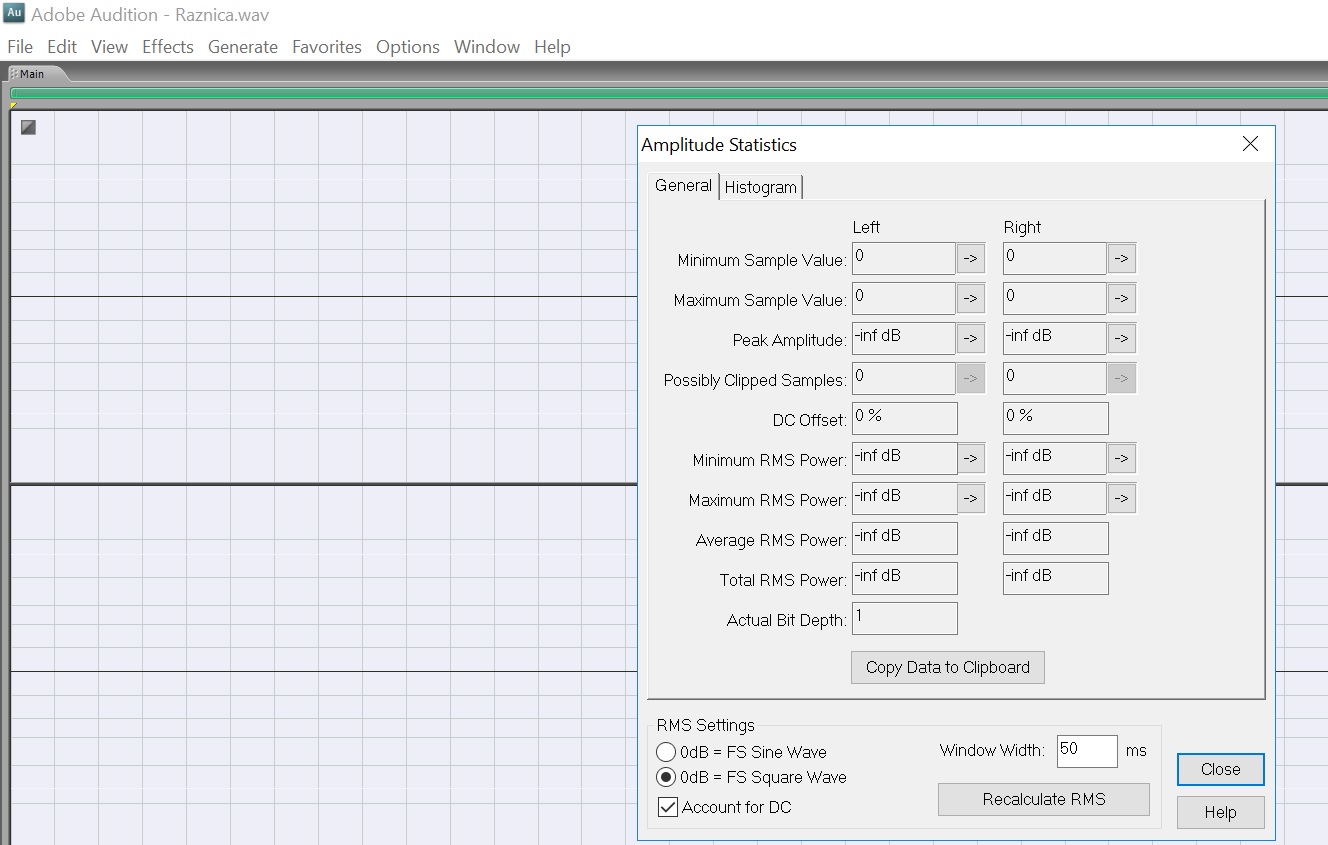Image resolution: width=1328 pixels, height=845 pixels.
Task: Click the Adobe Audition app icon
Action: point(14,14)
